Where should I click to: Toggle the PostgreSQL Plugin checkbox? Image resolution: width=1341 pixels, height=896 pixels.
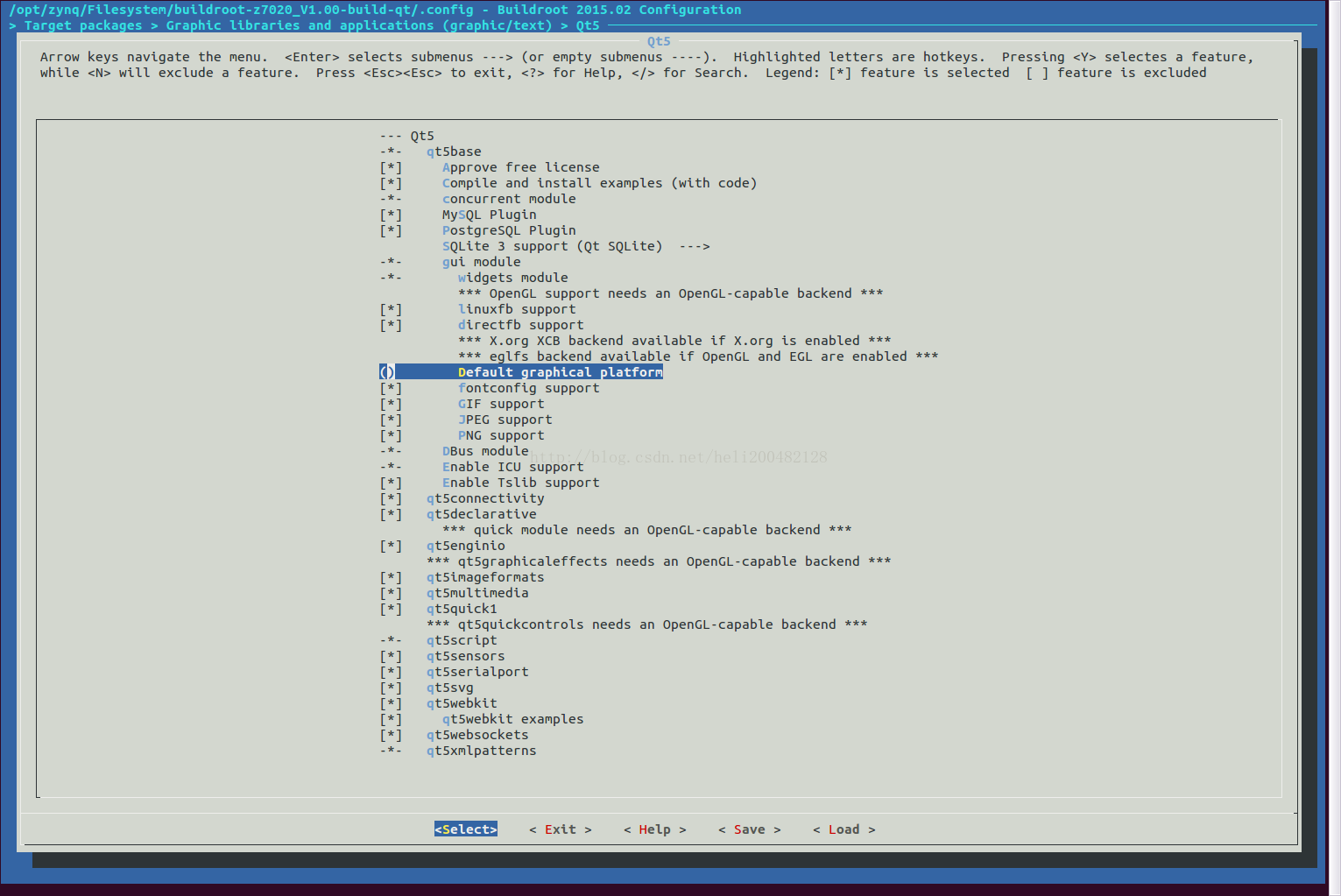click(391, 230)
